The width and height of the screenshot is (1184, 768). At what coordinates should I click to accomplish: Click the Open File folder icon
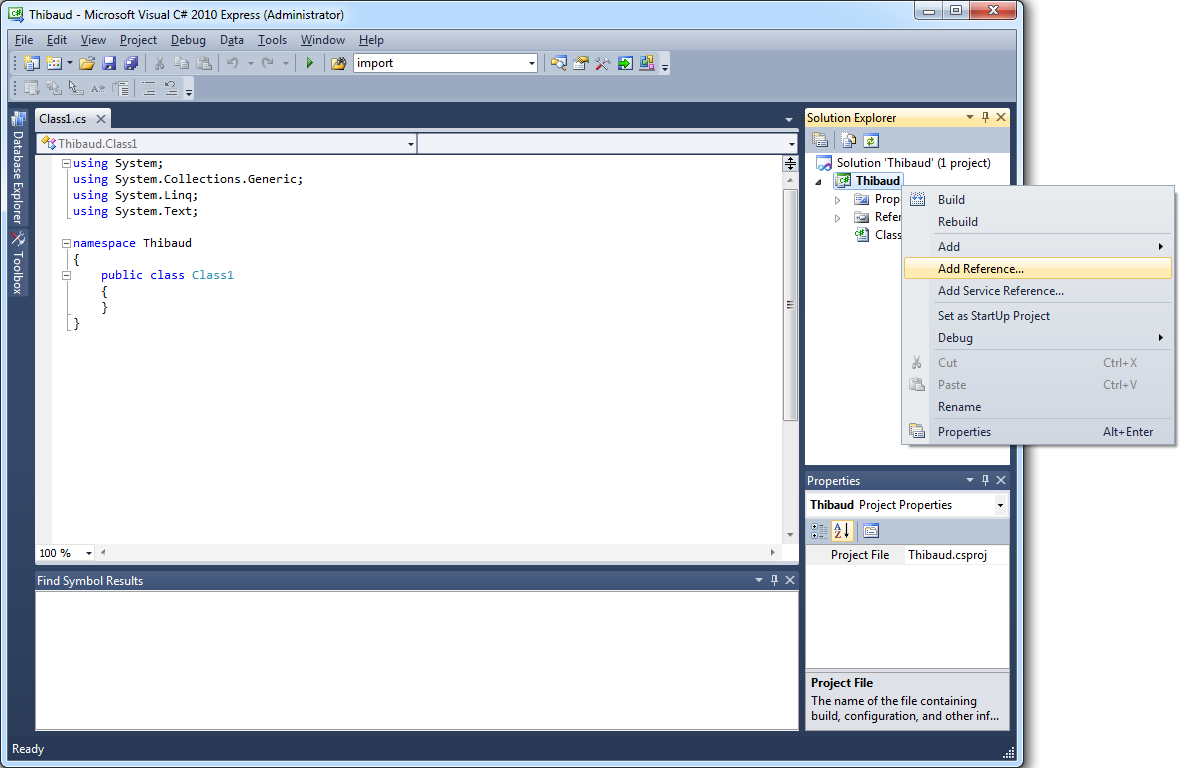point(87,63)
